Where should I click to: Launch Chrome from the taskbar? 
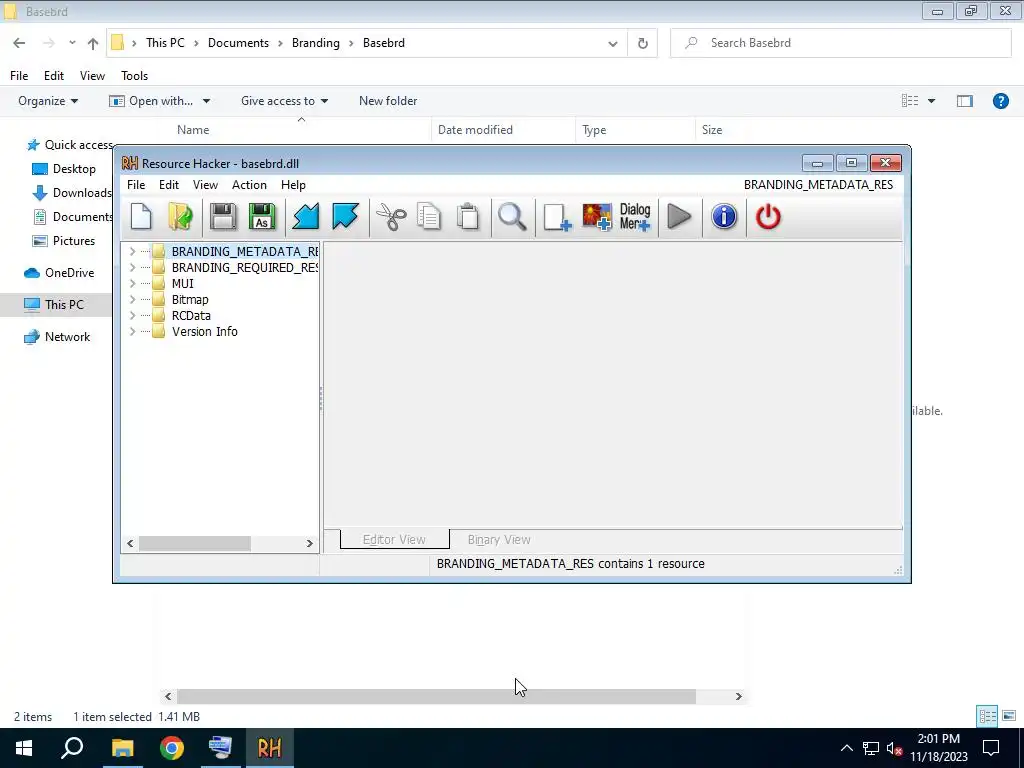172,748
